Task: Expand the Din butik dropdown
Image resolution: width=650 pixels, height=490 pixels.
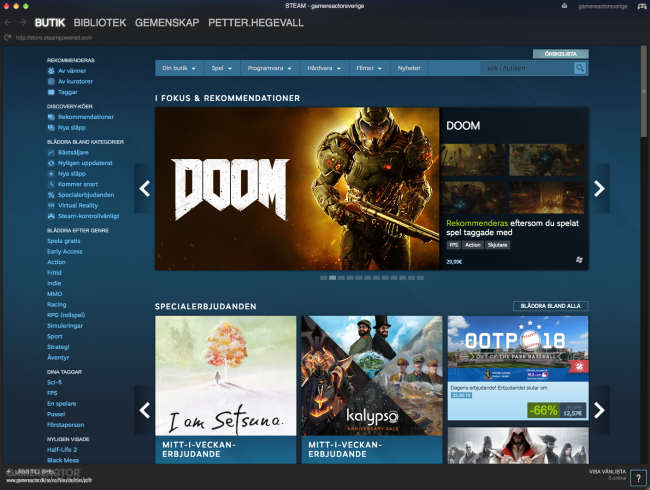Action: coord(179,68)
